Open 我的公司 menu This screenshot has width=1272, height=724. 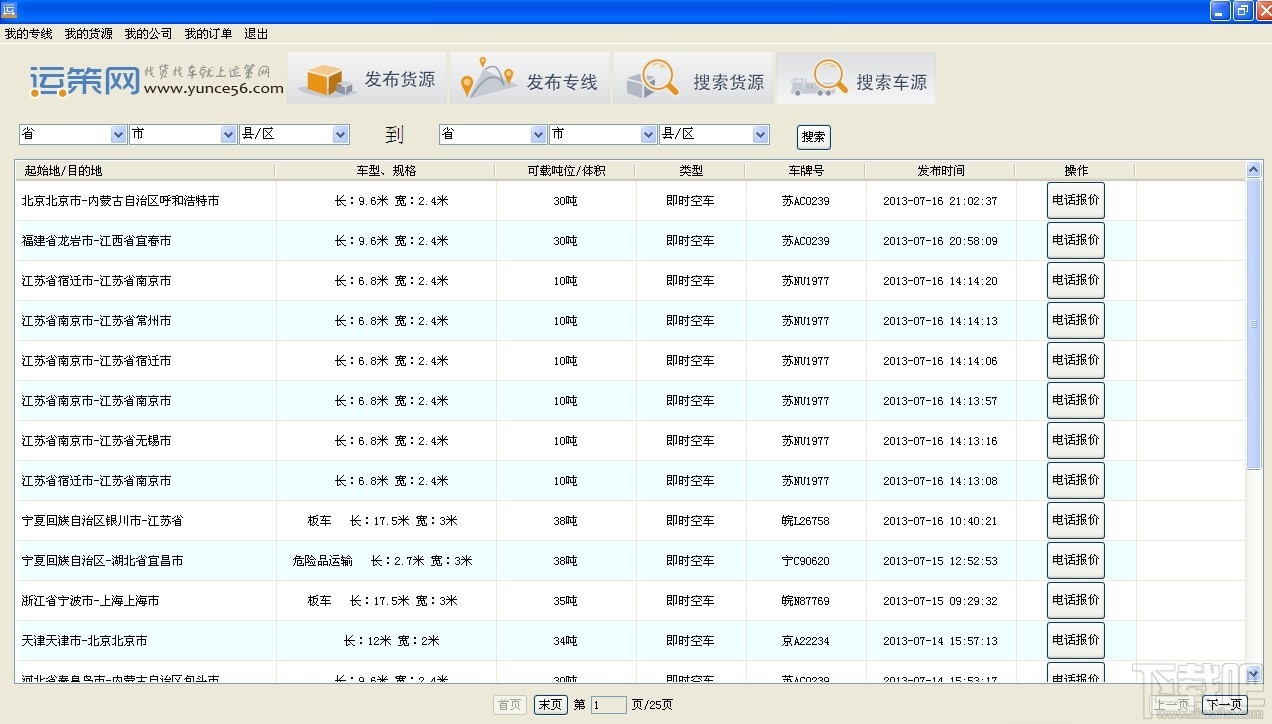click(x=149, y=34)
